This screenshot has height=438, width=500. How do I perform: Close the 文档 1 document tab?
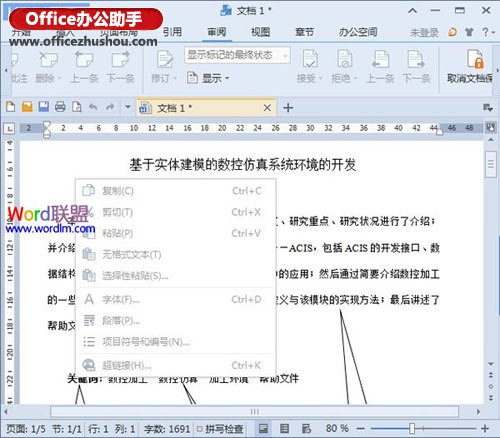(267, 108)
